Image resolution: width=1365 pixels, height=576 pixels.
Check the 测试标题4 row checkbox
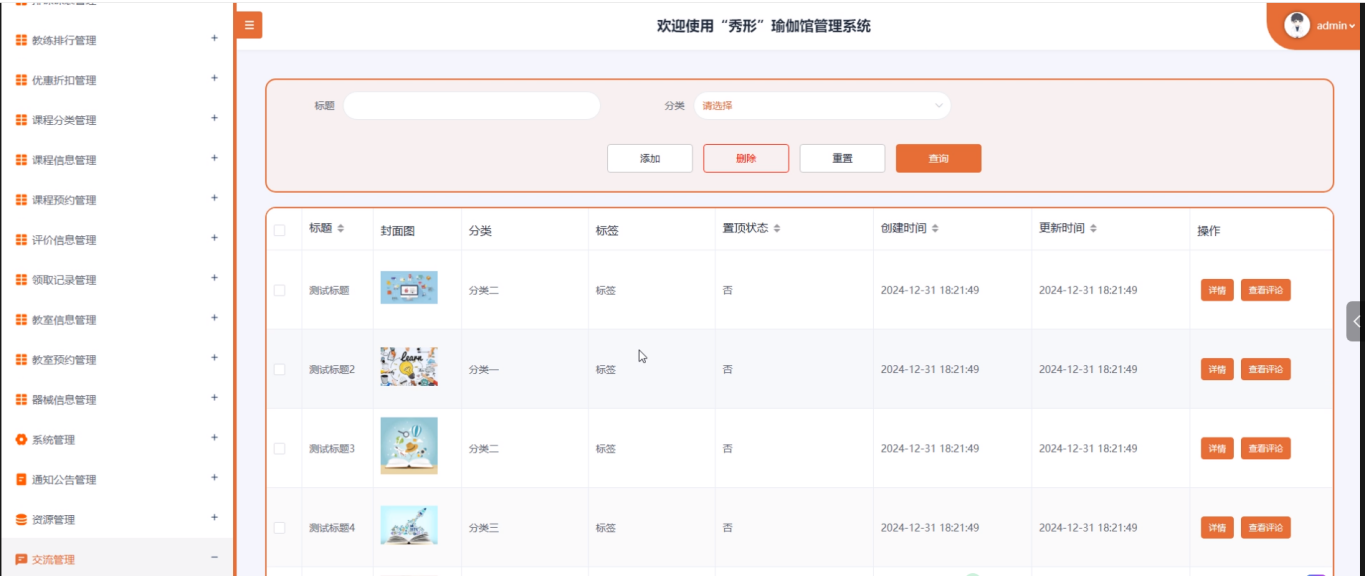[280, 528]
